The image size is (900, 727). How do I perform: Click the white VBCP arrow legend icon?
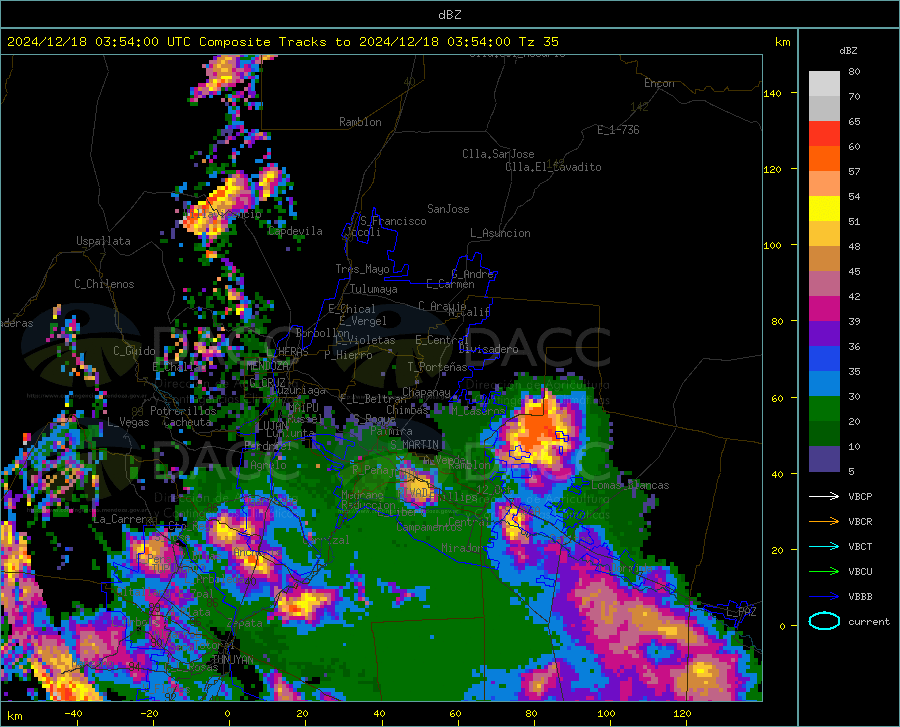[824, 496]
